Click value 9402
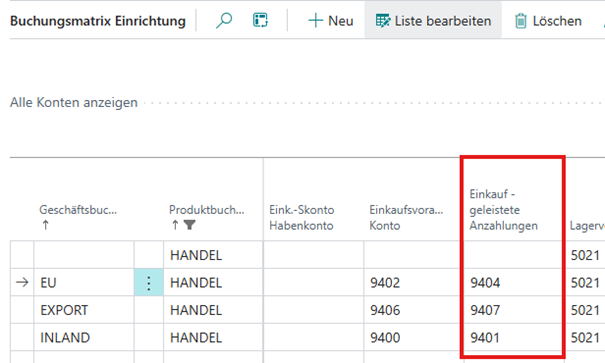 (x=385, y=283)
